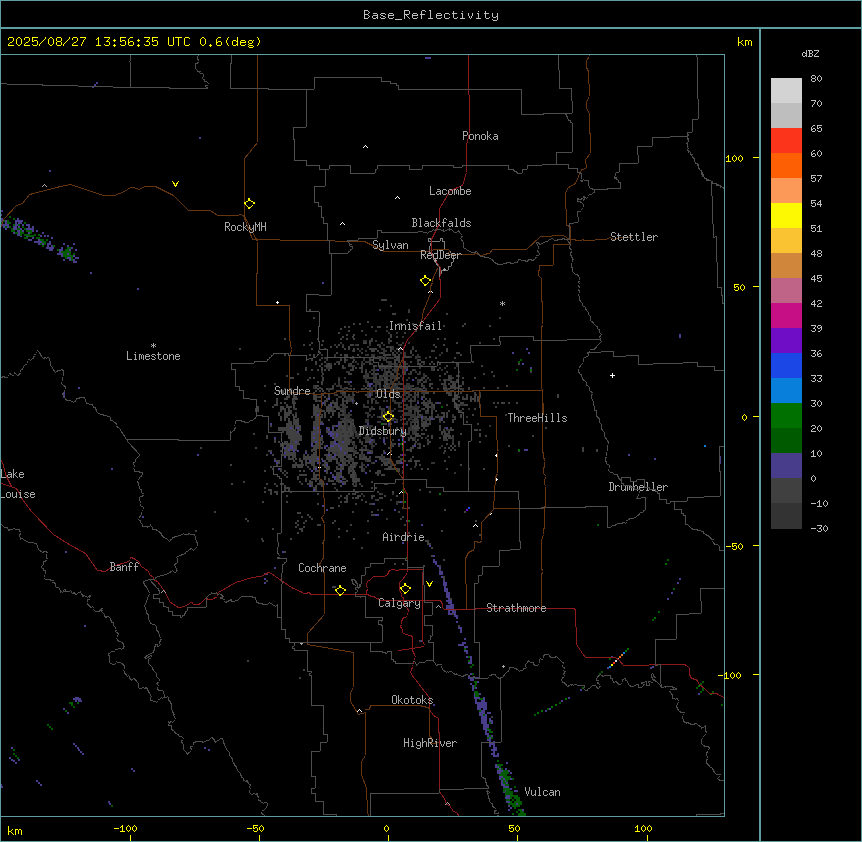Viewport: 862px width, 842px height.
Task: Click the Stettler town label
Action: click(634, 237)
